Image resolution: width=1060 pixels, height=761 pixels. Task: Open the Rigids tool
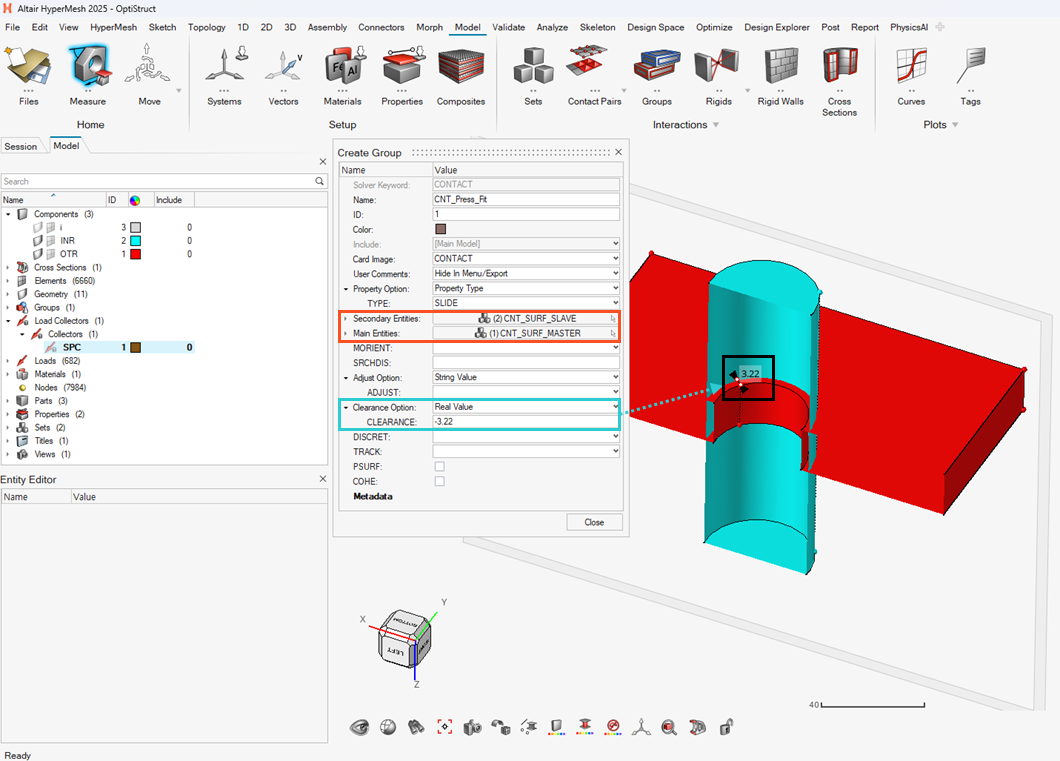click(x=718, y=74)
